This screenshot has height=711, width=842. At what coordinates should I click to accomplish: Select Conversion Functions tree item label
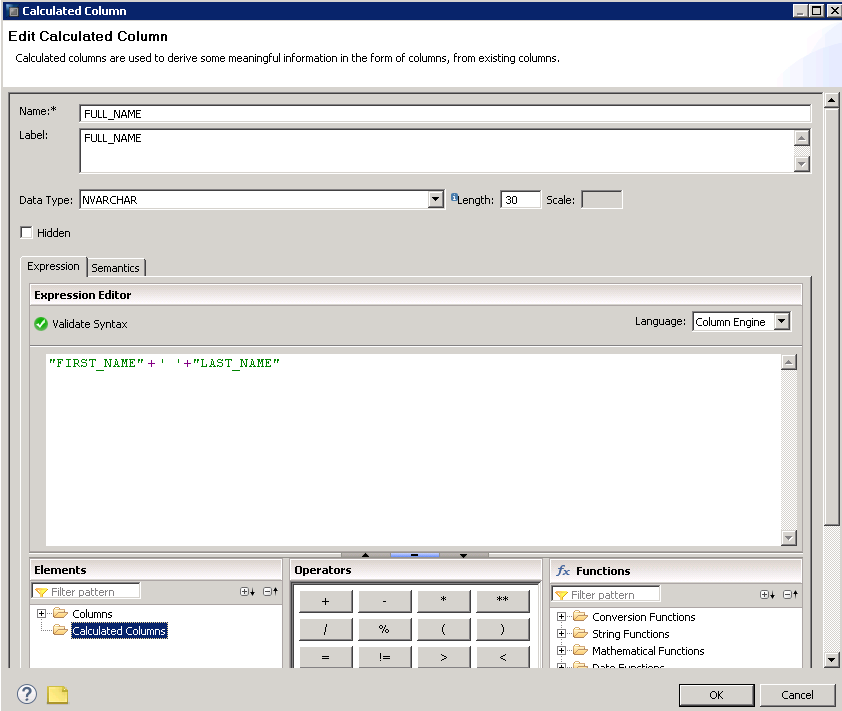(643, 616)
